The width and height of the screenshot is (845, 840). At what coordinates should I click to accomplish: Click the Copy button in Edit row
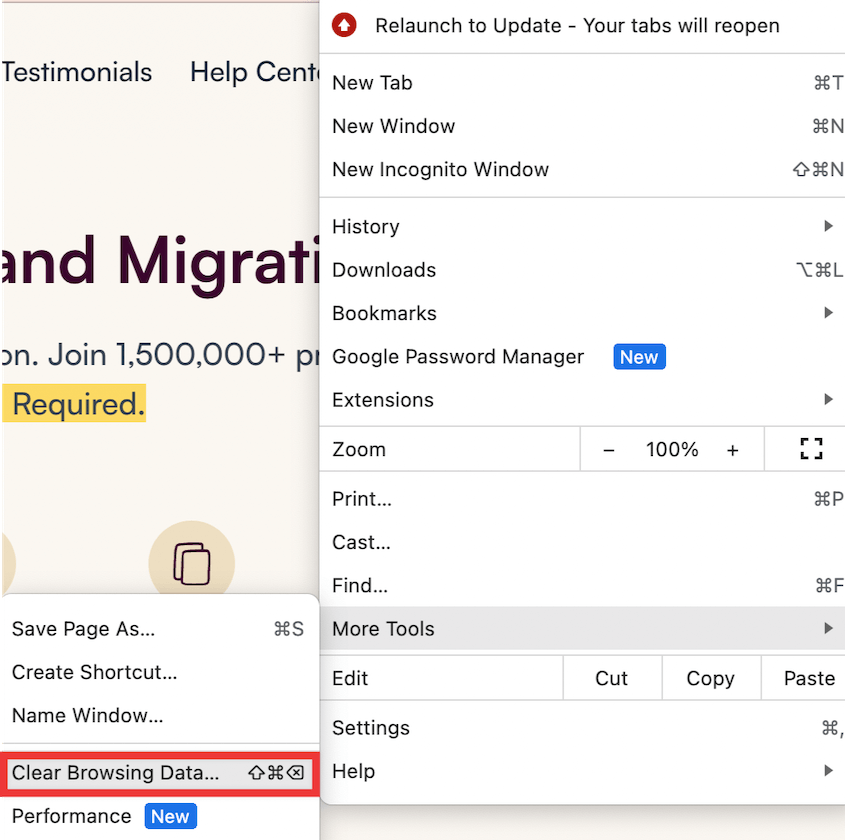pos(711,678)
